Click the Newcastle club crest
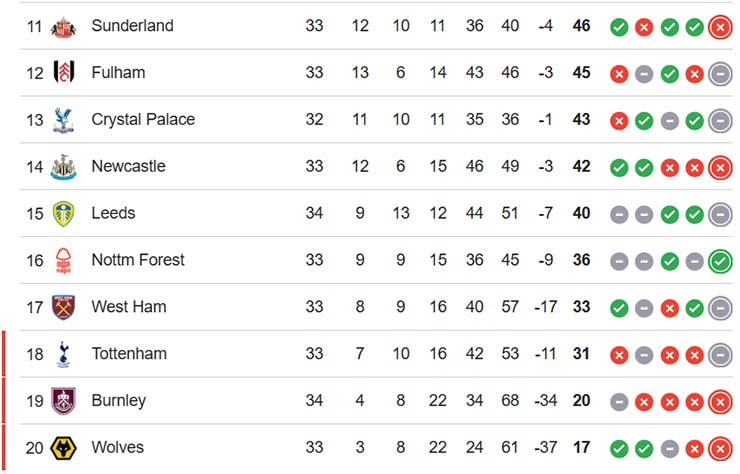This screenshot has width=740, height=474. (x=64, y=167)
